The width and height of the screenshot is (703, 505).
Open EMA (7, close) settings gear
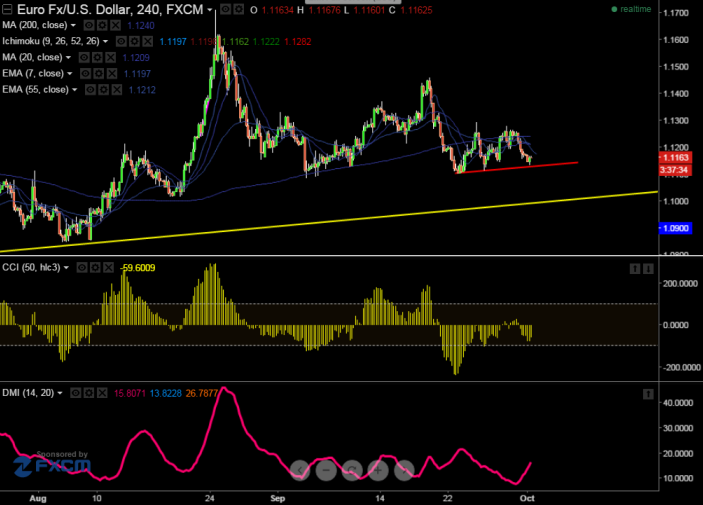[99, 74]
